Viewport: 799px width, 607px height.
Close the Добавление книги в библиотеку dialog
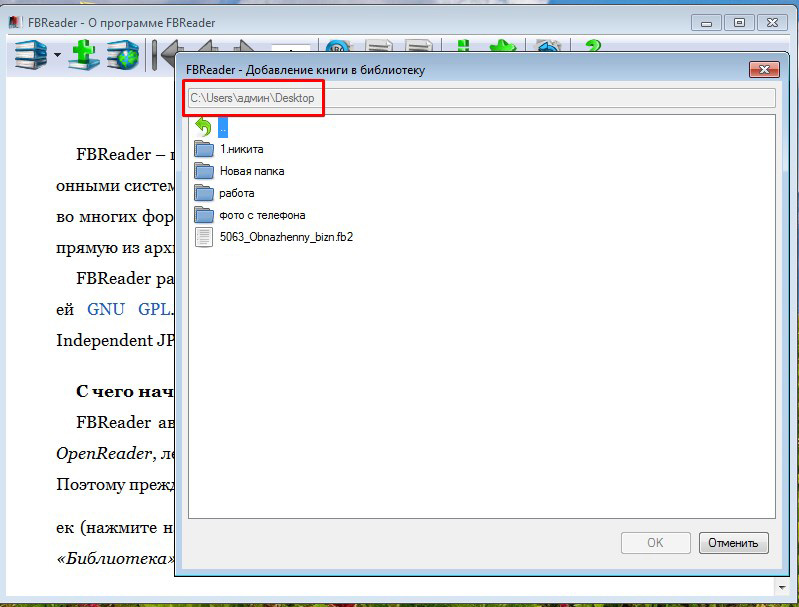pos(764,69)
